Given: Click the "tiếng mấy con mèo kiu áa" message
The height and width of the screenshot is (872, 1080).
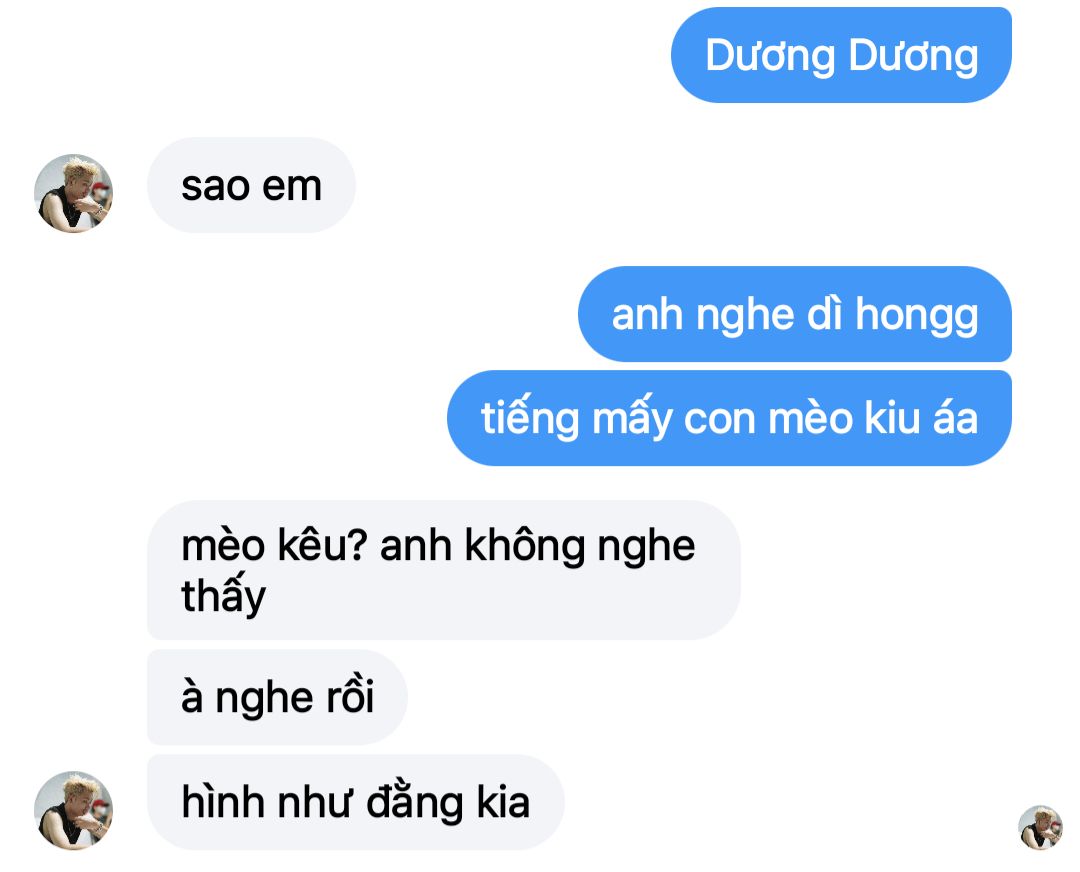Looking at the screenshot, I should 729,418.
